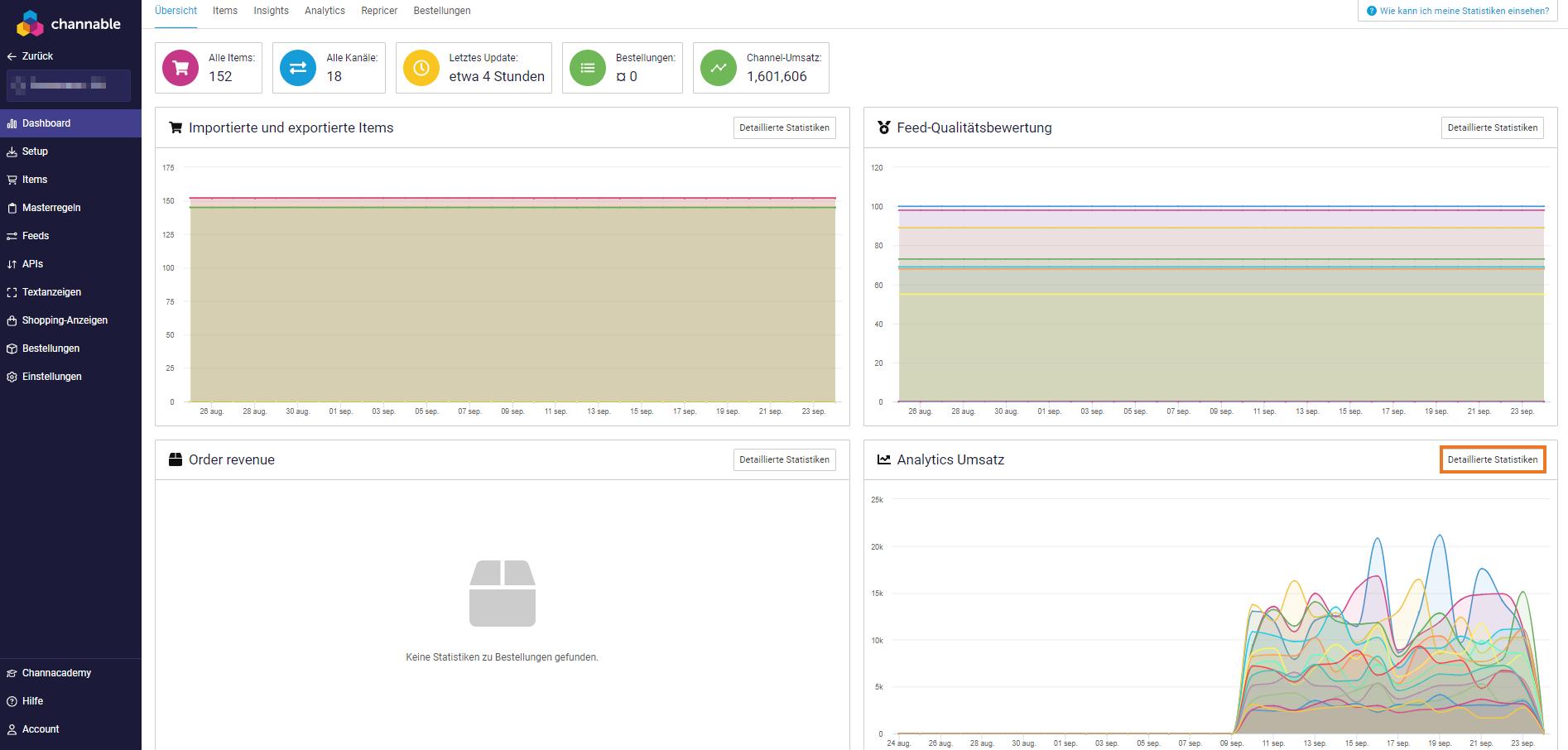
Task: Click the green trend Channel-Umsatz icon
Action: (x=719, y=68)
